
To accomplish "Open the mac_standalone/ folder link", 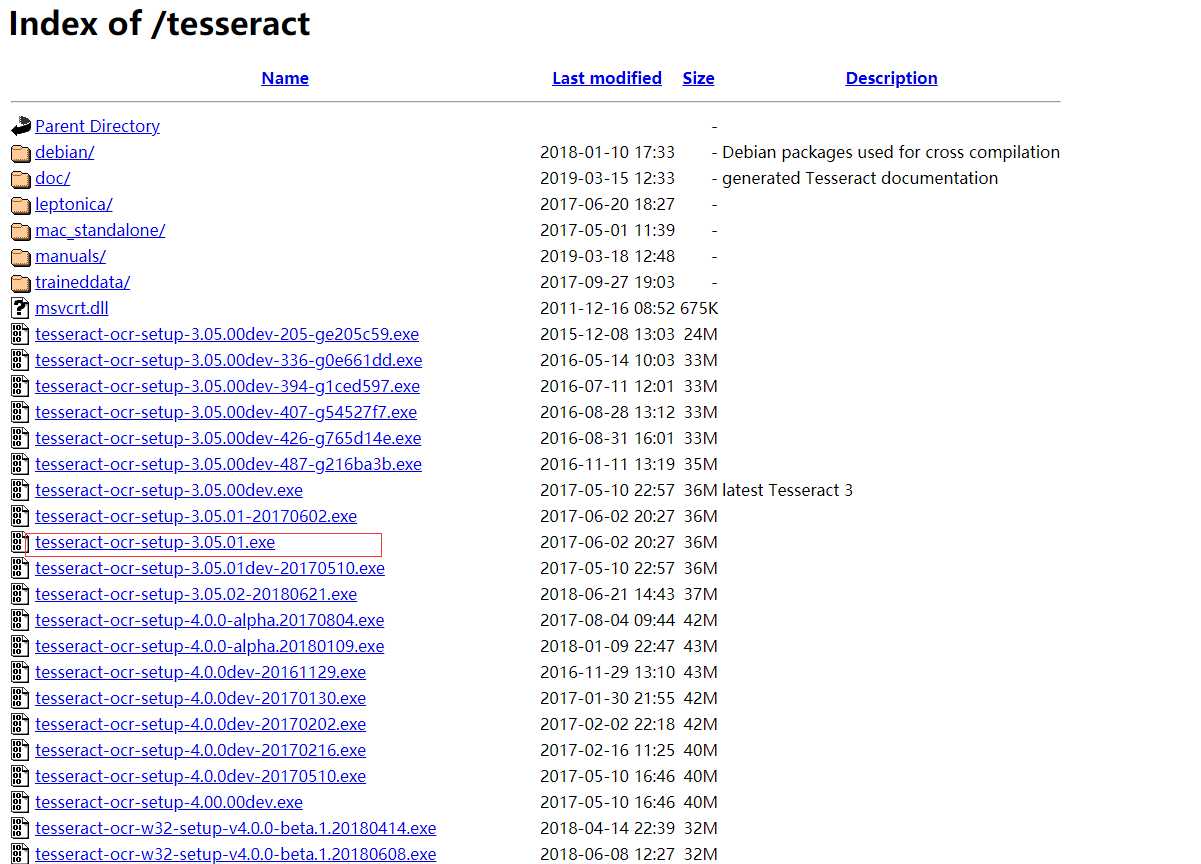I will 100,230.
